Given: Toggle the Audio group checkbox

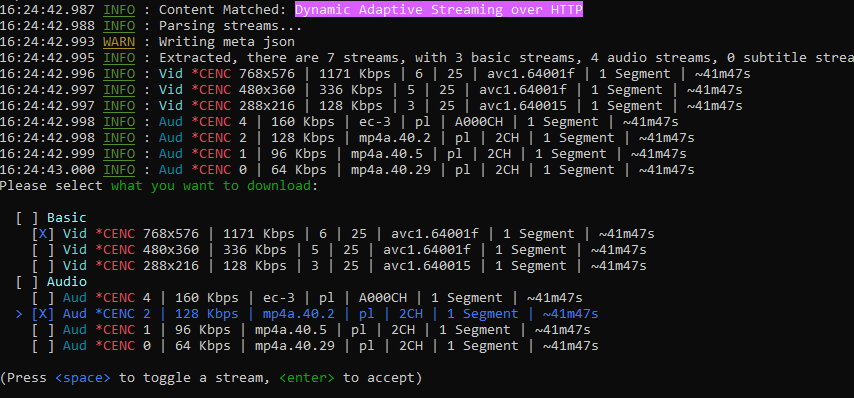Looking at the screenshot, I should click(x=27, y=282).
